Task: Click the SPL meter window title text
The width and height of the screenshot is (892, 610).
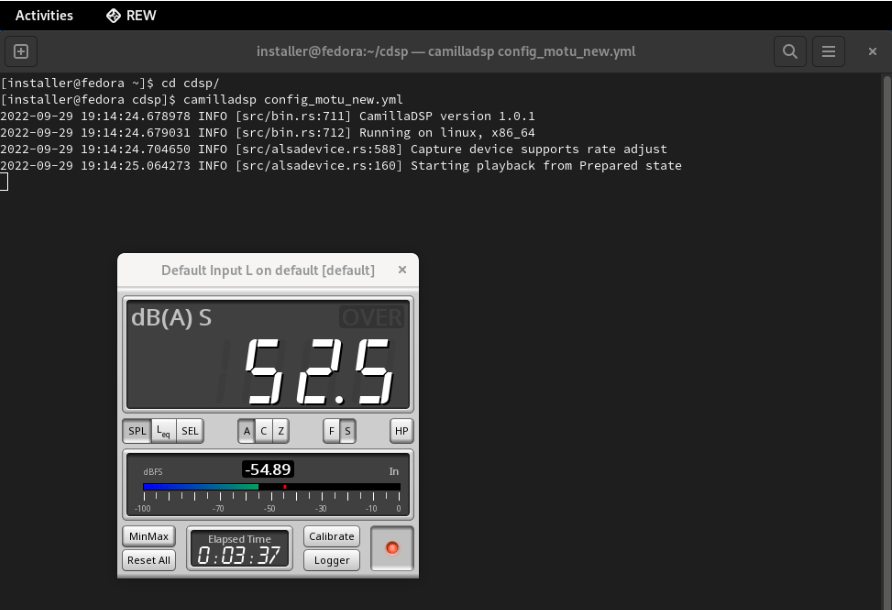Action: (268, 270)
